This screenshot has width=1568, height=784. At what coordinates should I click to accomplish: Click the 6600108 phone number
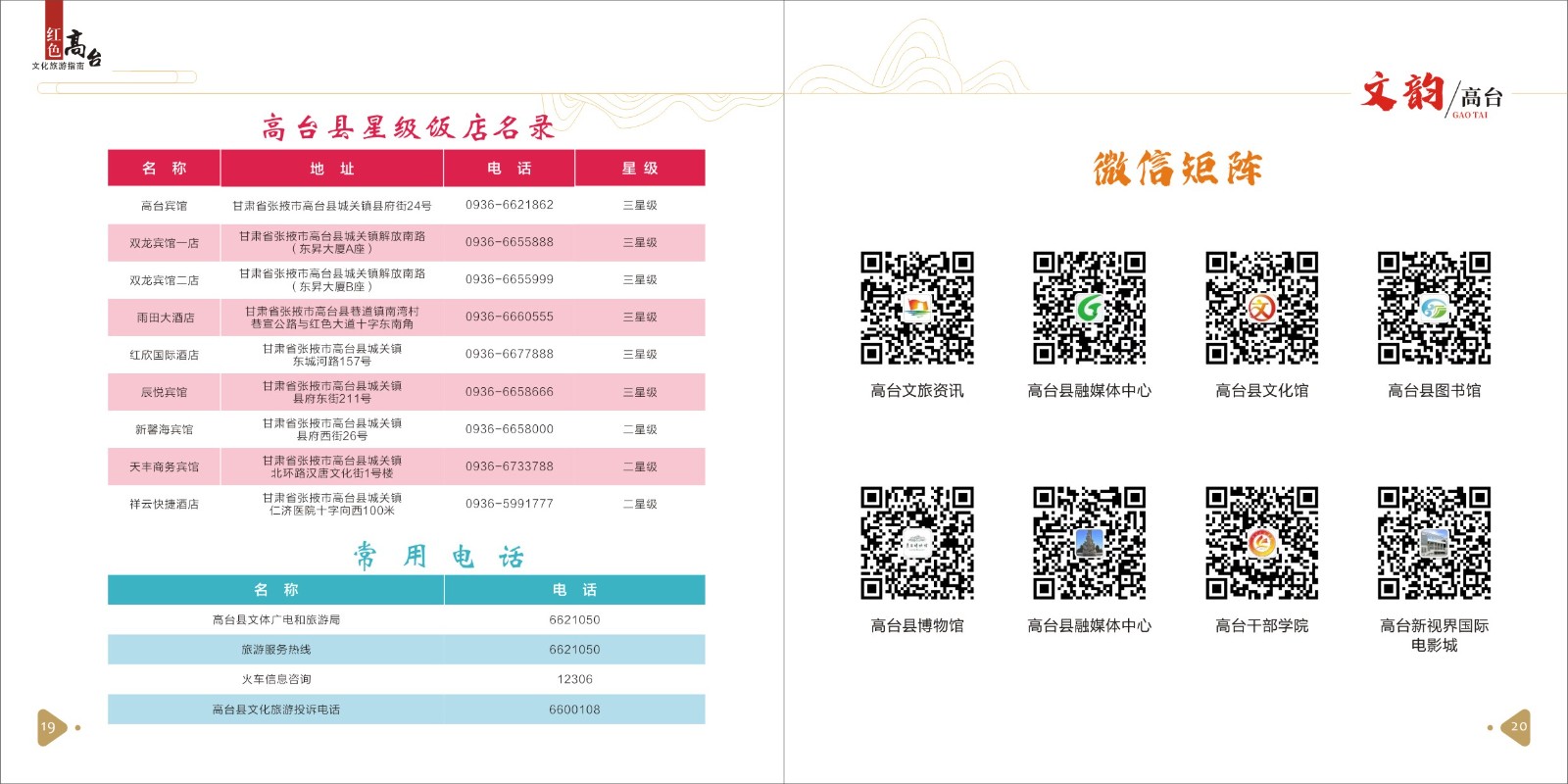(x=575, y=710)
